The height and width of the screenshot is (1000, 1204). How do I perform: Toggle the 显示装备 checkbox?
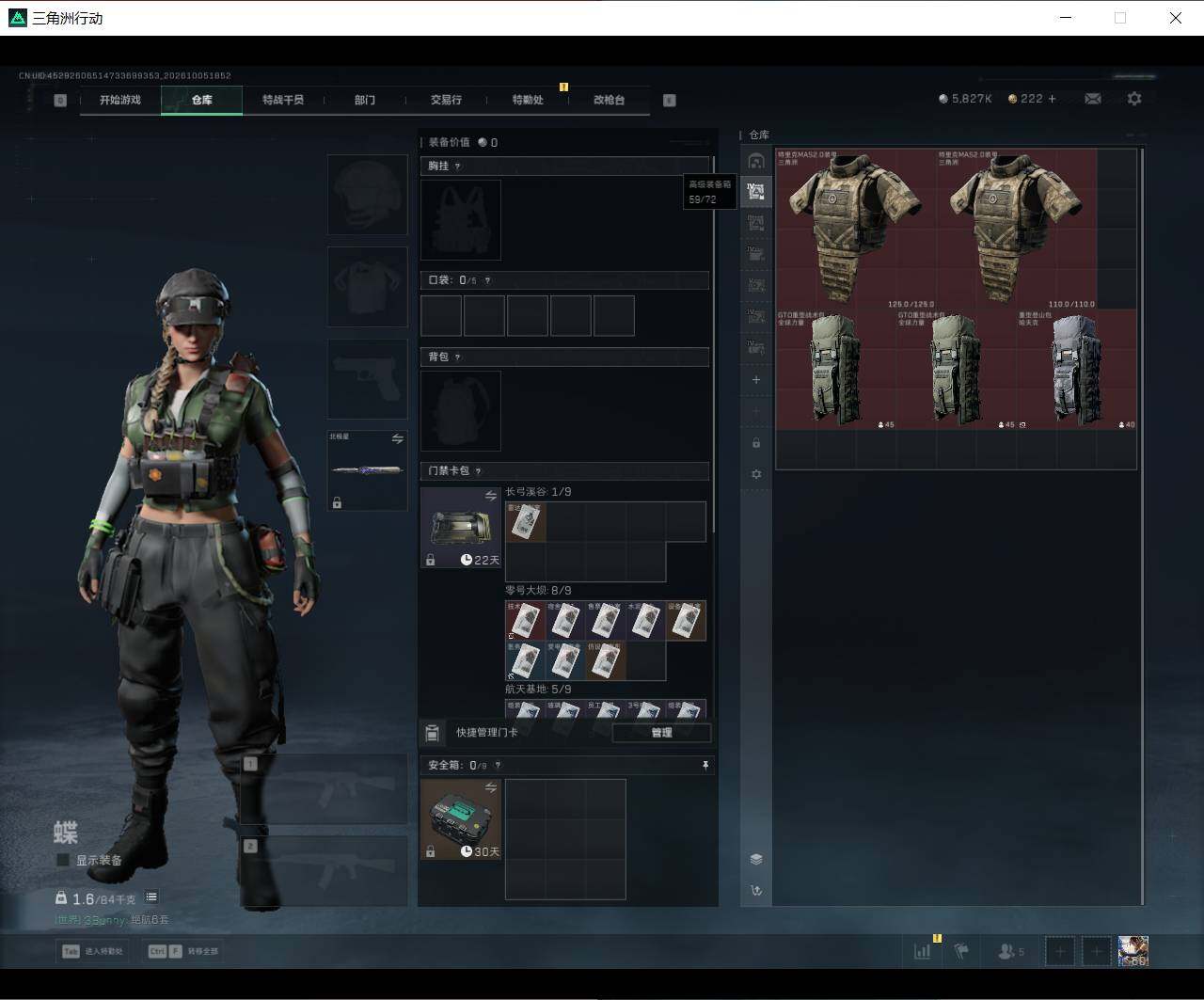pos(63,860)
